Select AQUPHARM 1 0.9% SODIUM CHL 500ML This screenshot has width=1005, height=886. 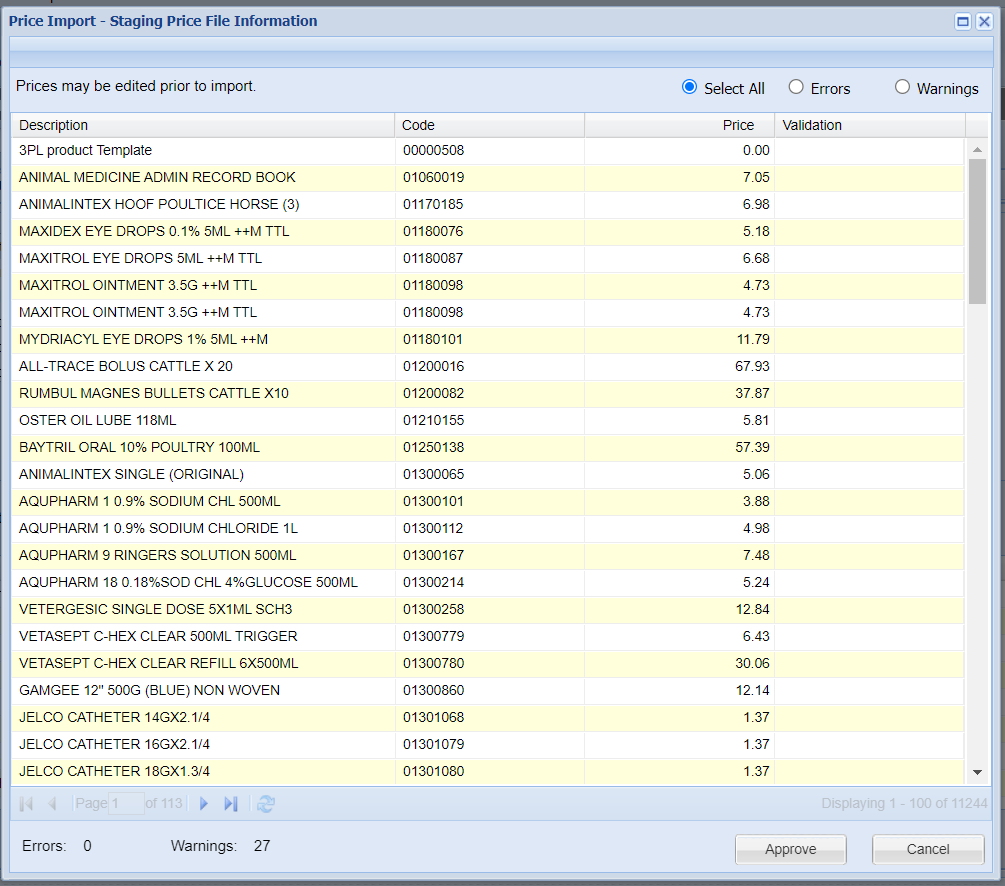tap(487, 501)
